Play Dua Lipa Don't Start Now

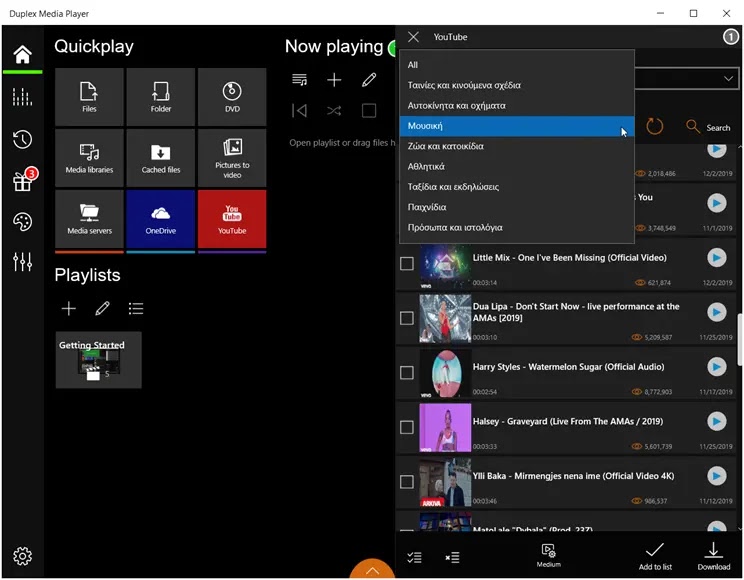point(716,312)
